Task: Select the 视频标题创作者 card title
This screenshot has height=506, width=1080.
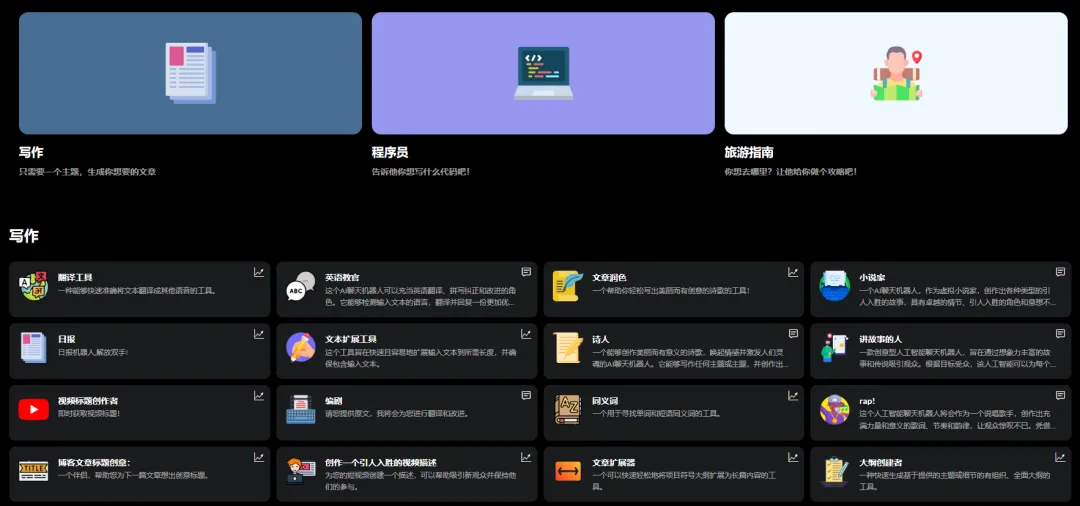Action: 88,401
